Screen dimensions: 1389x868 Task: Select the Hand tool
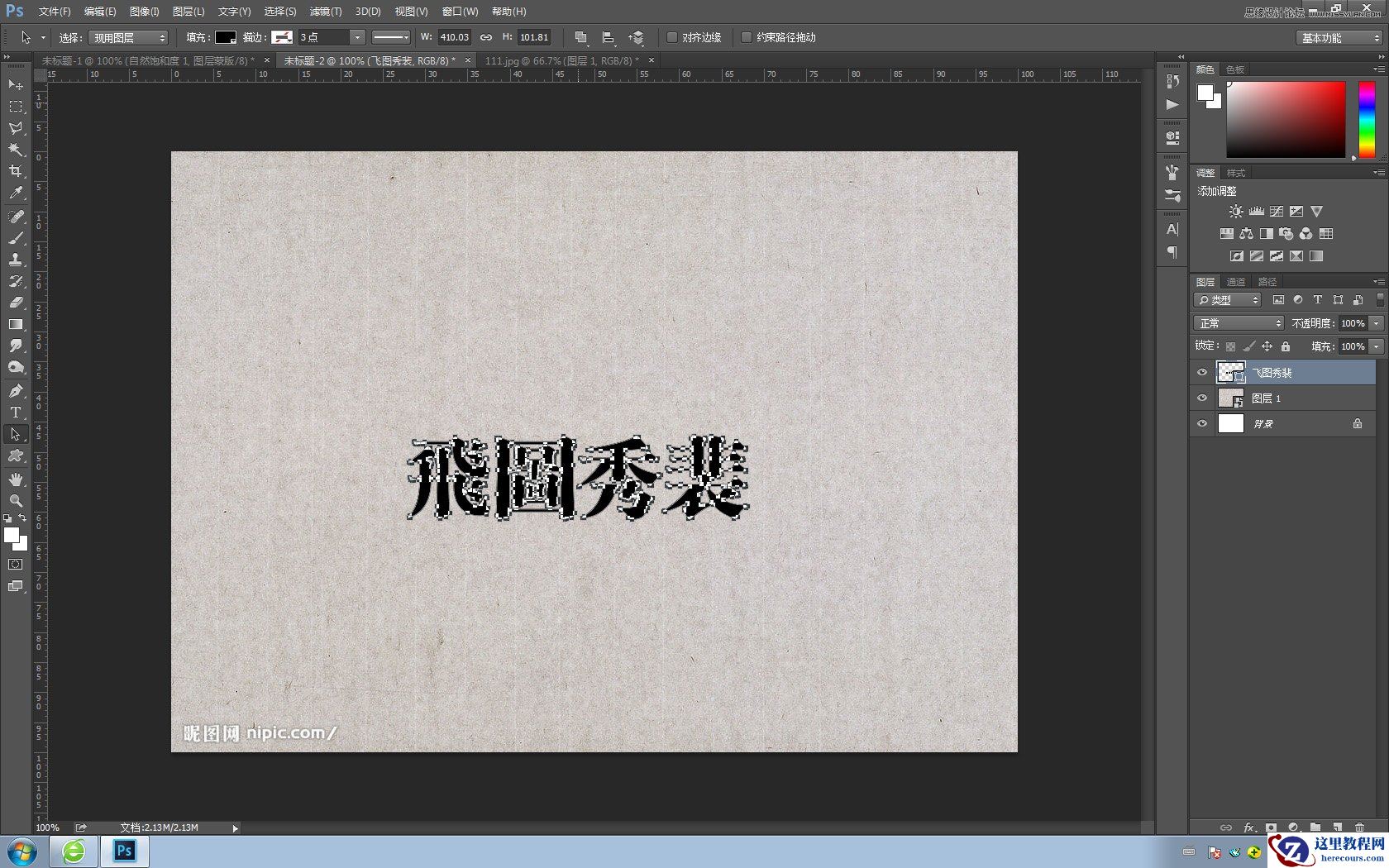coord(15,478)
